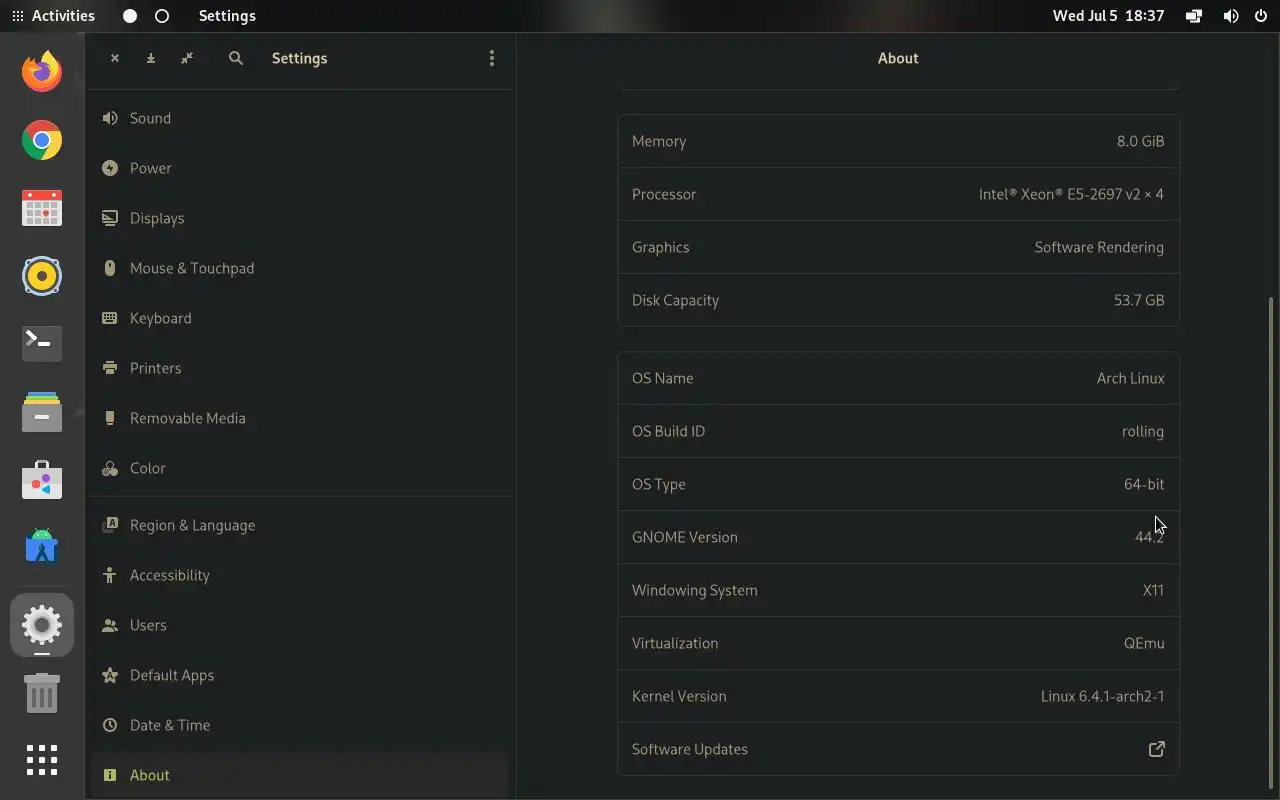Click the About title in the header

898,58
